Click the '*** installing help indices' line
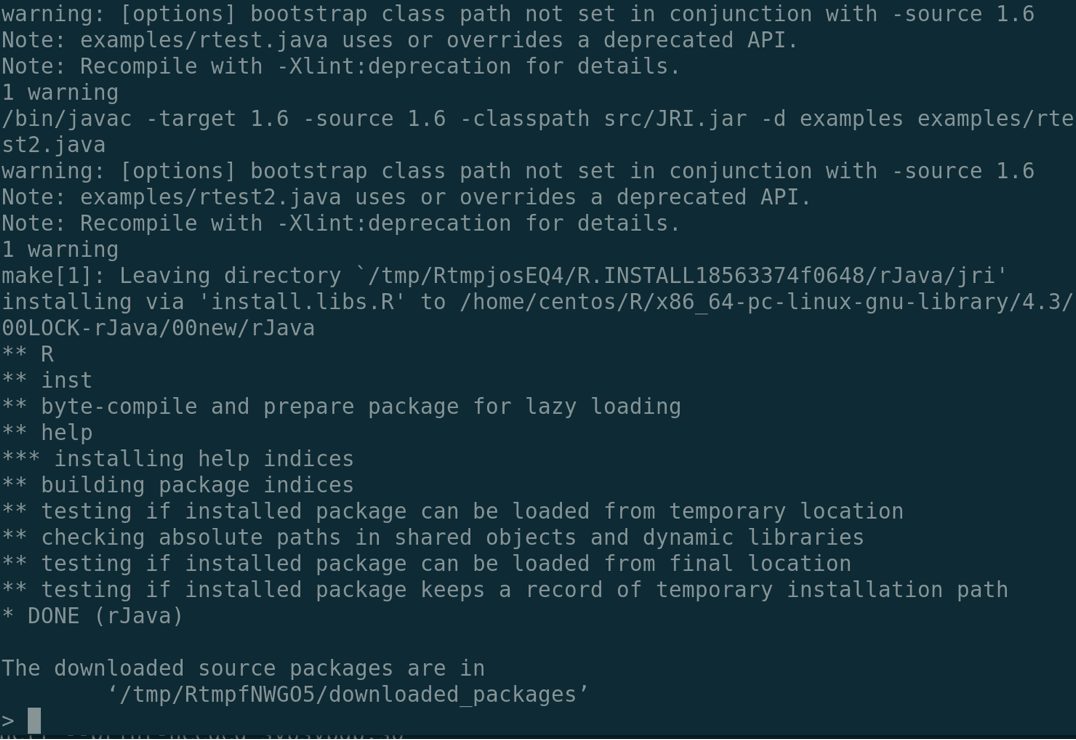Screen dimensions: 1076x740 [x=178, y=459]
